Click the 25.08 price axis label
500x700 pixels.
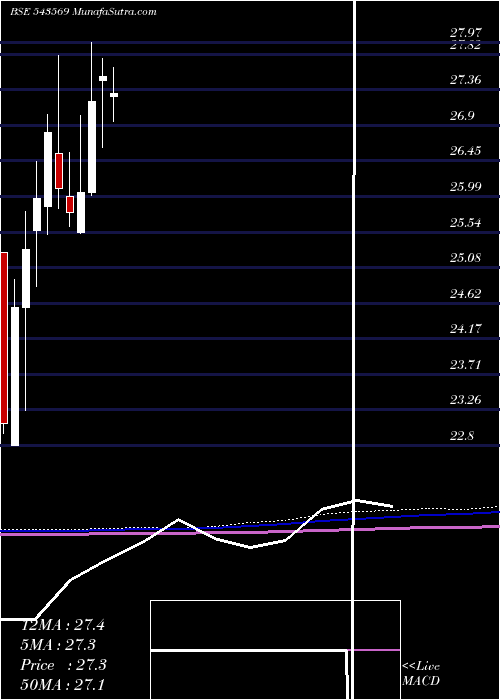(465, 258)
